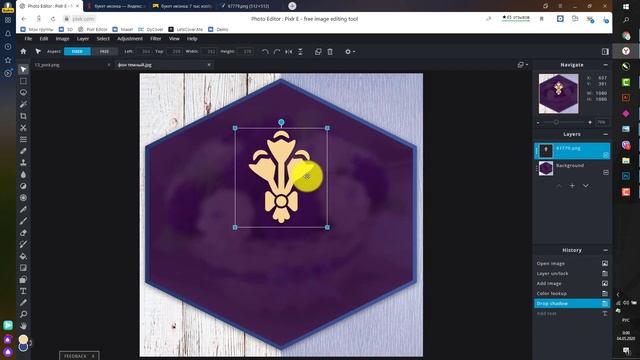Click the Width input field

coord(209,51)
